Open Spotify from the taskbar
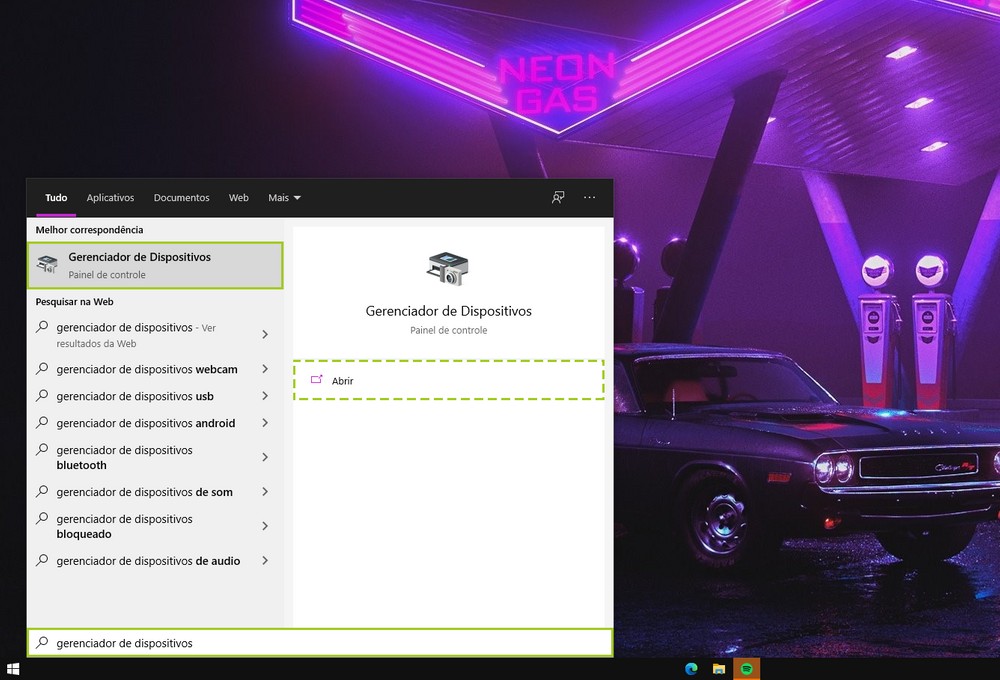 pyautogui.click(x=747, y=669)
